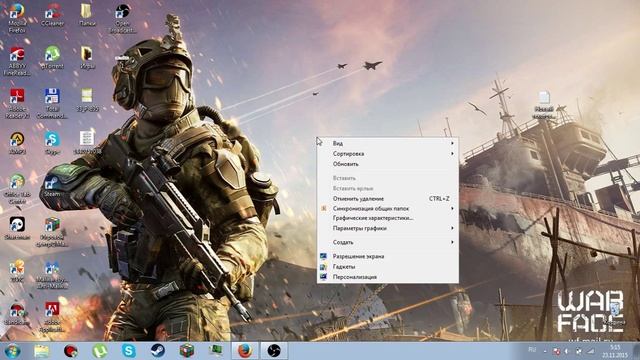Select the ABBYY FineReader desktop shortcut
The image size is (640, 360).
click(x=17, y=61)
